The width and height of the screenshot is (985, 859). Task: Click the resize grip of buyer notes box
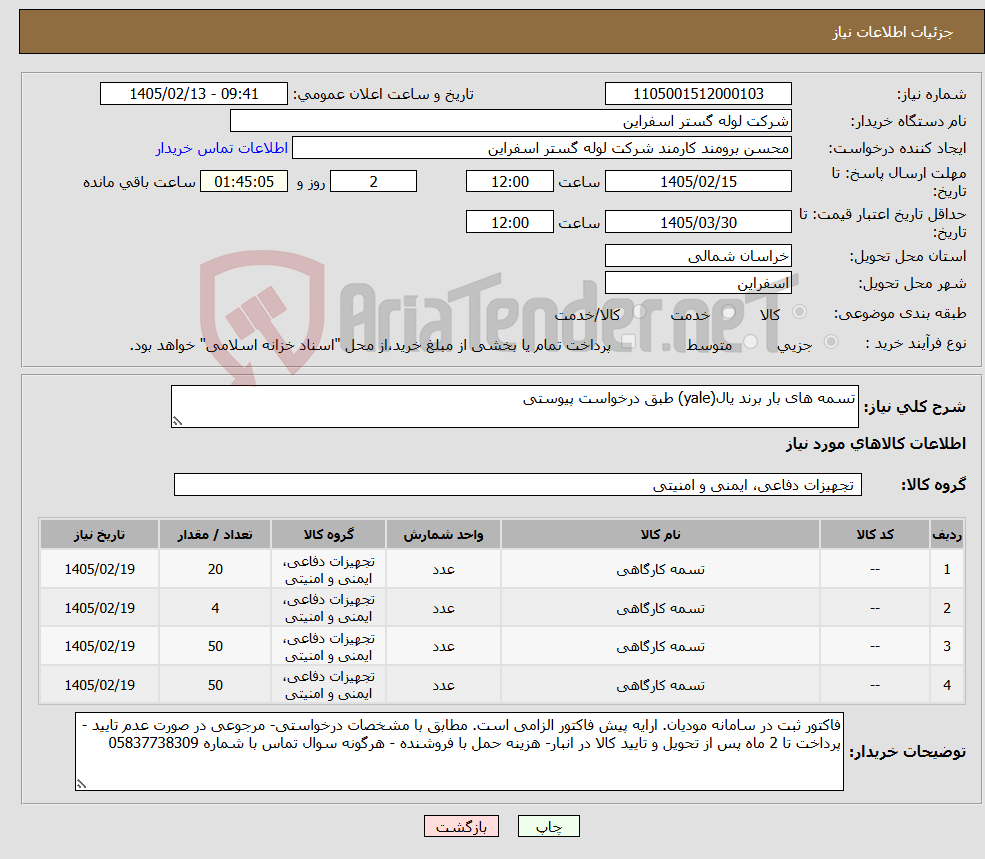pyautogui.click(x=81, y=784)
